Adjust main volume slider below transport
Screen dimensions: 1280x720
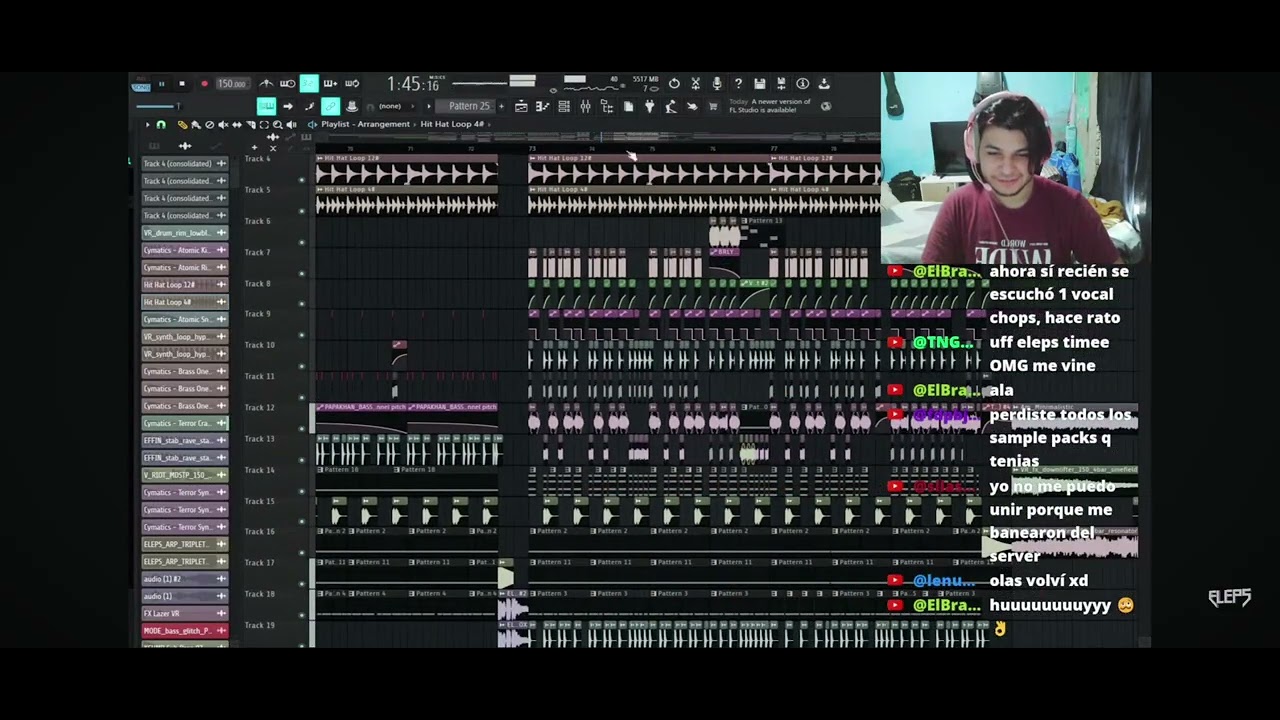157,106
